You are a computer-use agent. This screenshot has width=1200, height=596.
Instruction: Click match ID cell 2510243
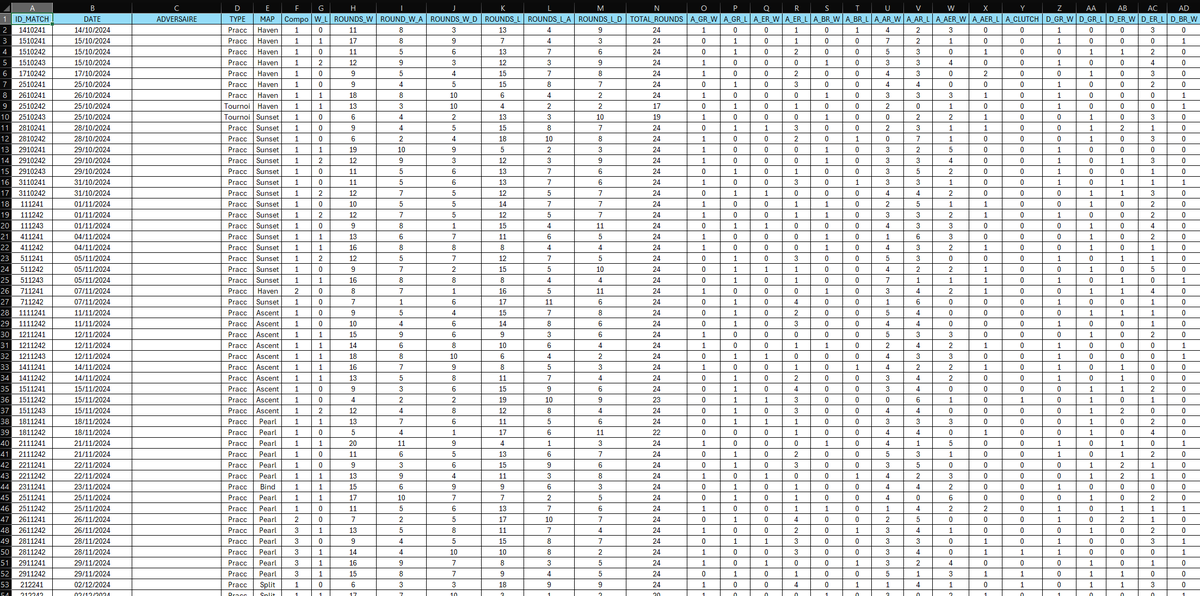coord(34,116)
